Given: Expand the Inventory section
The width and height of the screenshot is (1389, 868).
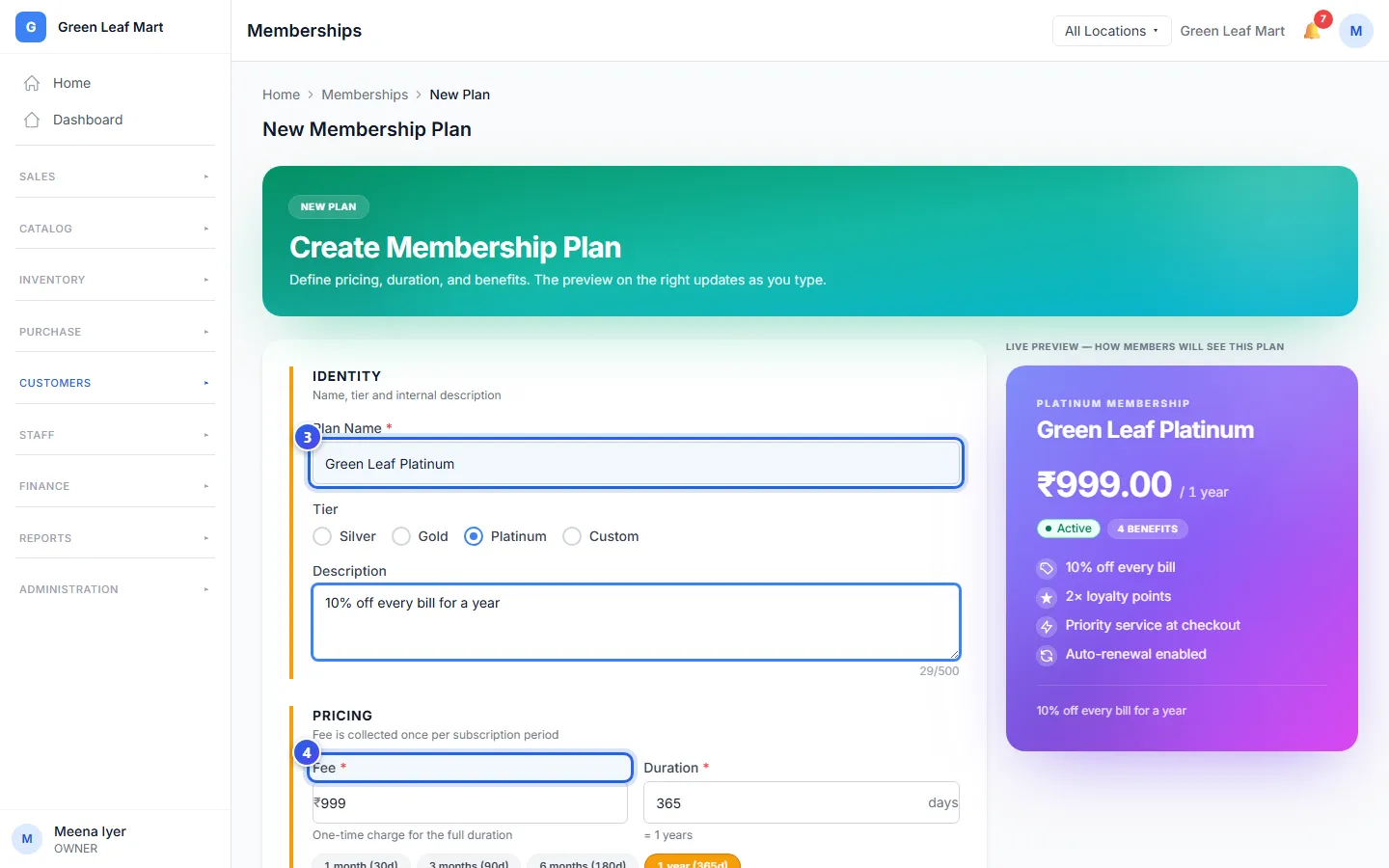Looking at the screenshot, I should coord(115,280).
